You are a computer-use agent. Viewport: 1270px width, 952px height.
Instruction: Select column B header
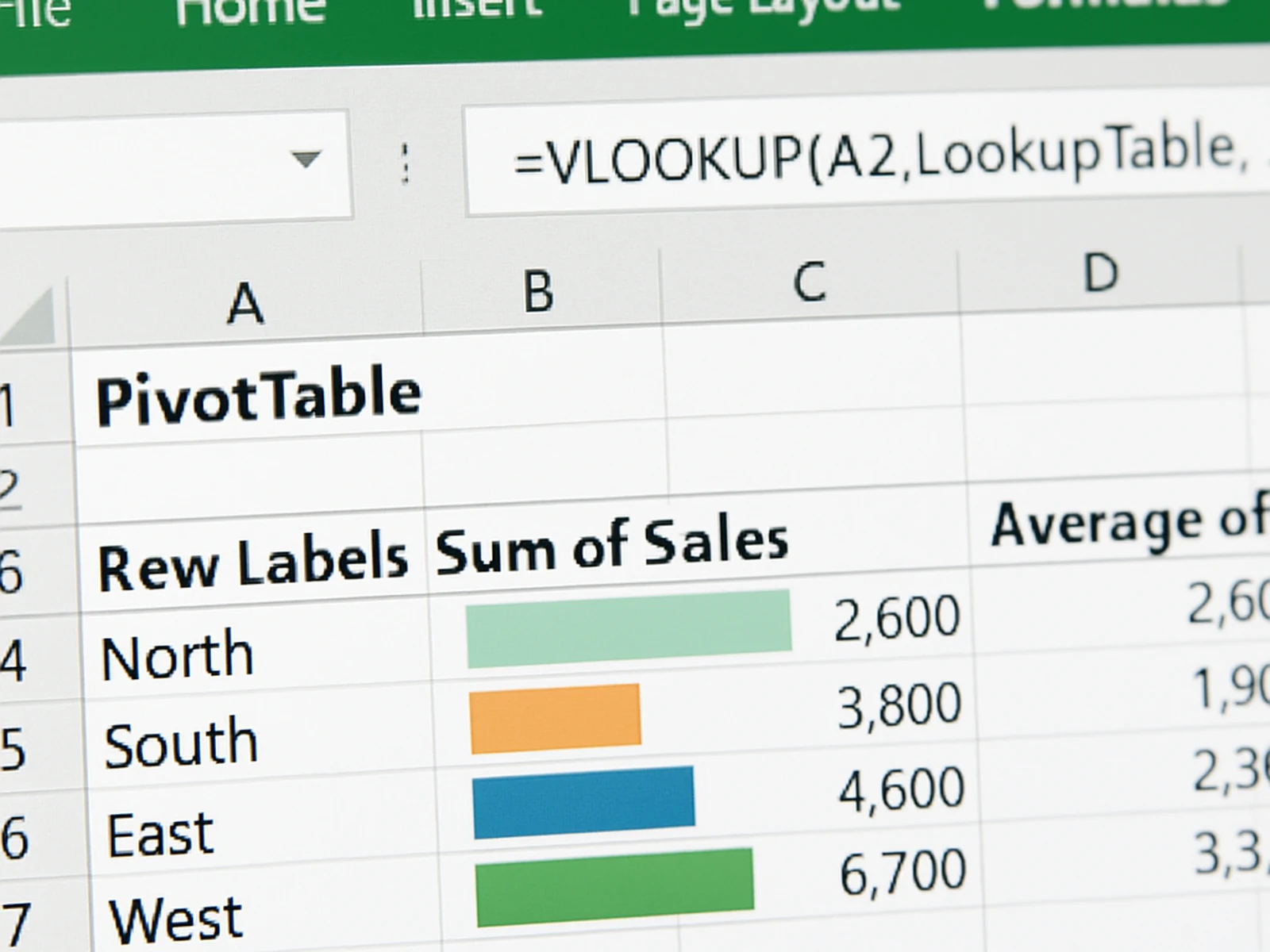(x=540, y=290)
